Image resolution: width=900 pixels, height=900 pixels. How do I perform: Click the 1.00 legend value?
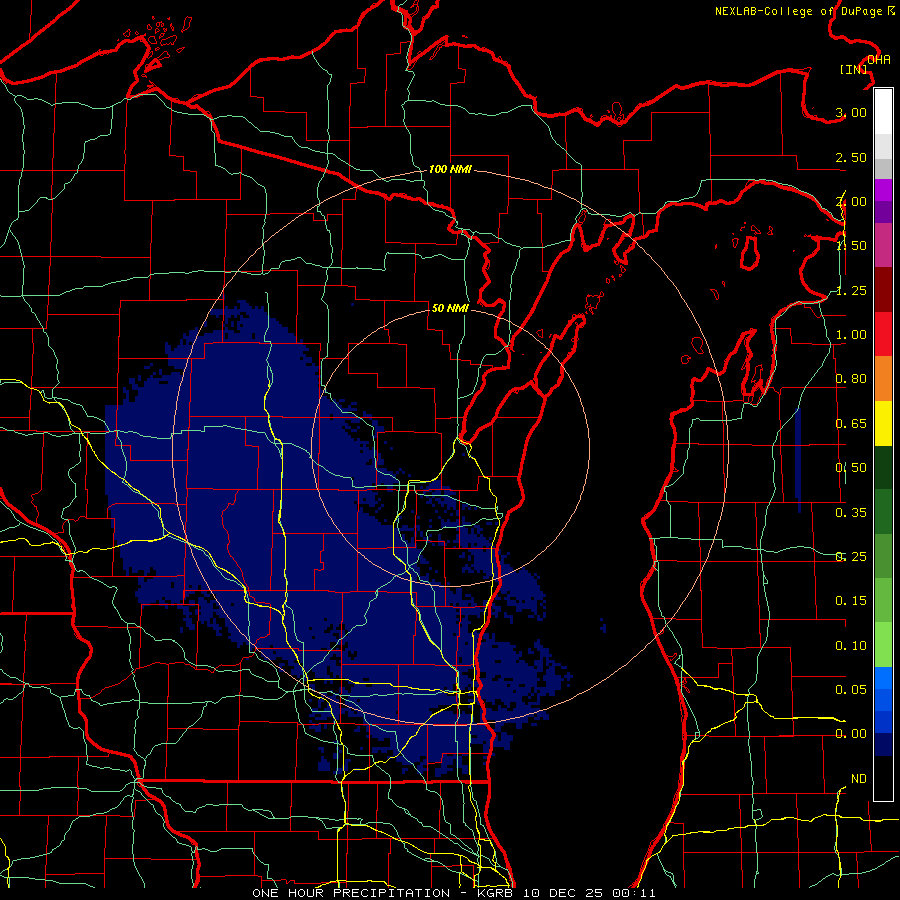pos(851,335)
